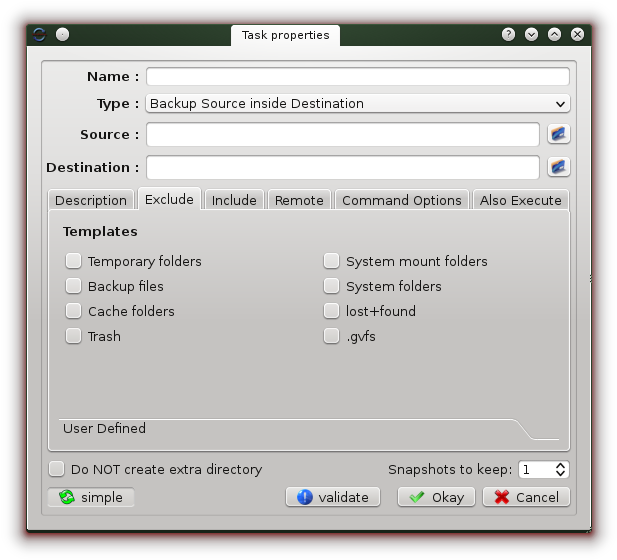The width and height of the screenshot is (617, 560).
Task: Click the title bar help question icon
Action: [x=510, y=35]
